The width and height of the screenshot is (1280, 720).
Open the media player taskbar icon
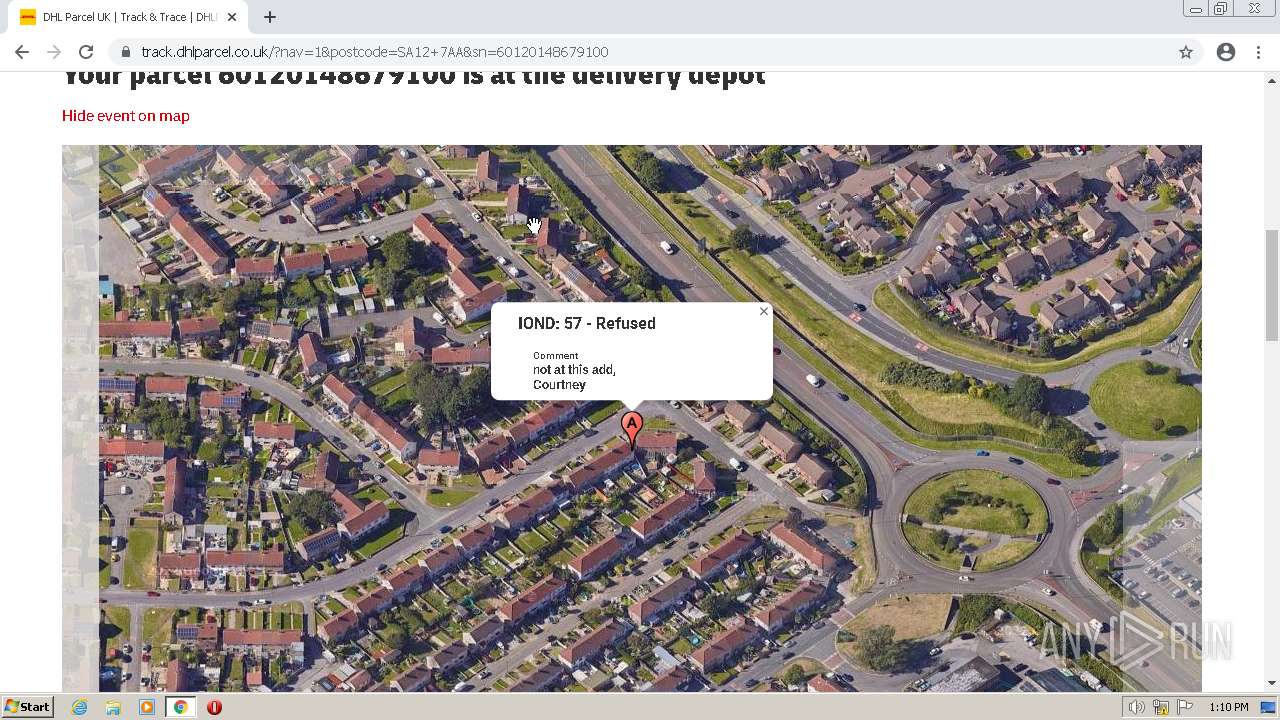pyautogui.click(x=147, y=707)
